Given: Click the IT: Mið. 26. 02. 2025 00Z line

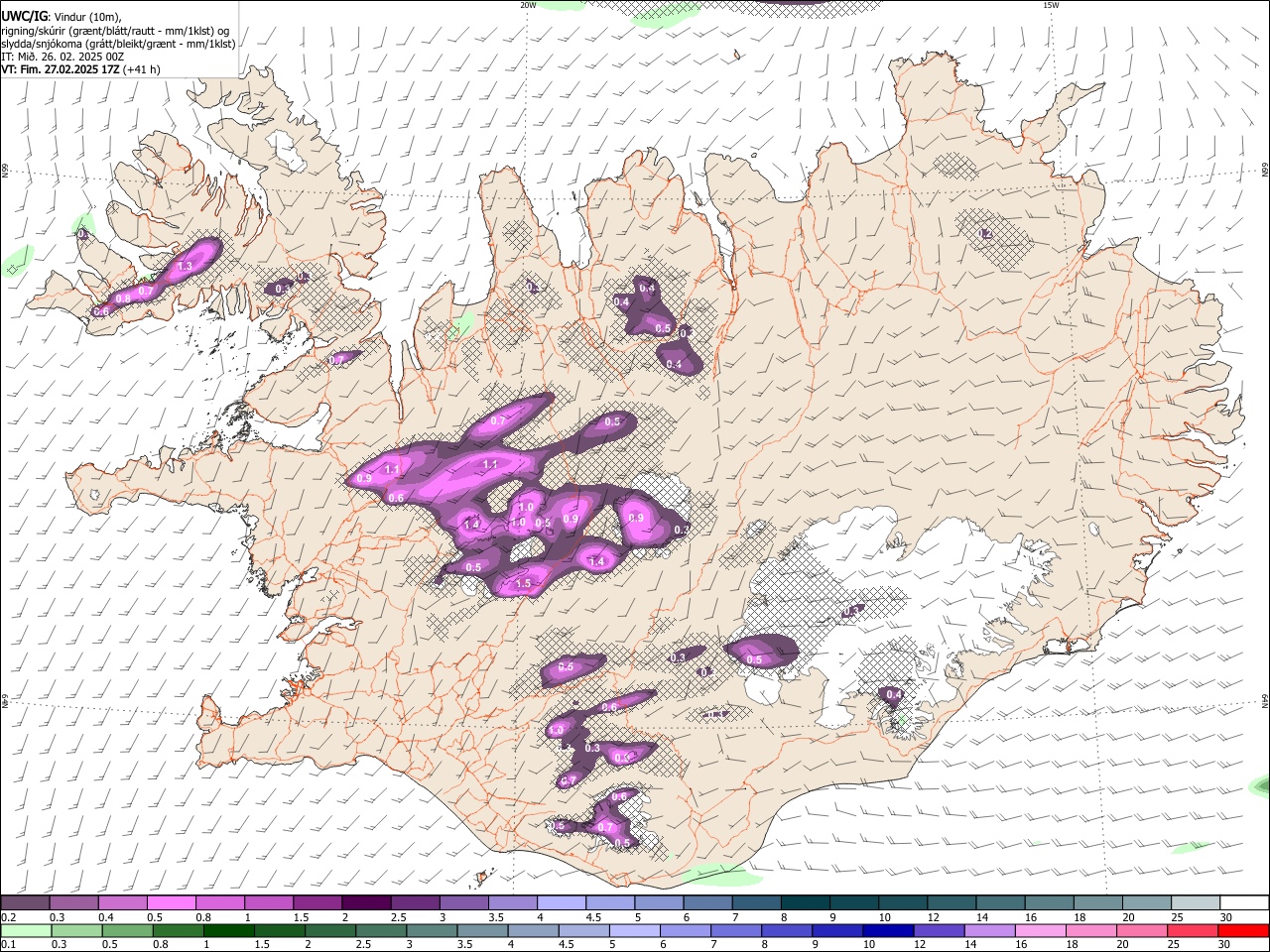Looking at the screenshot, I should (63, 57).
